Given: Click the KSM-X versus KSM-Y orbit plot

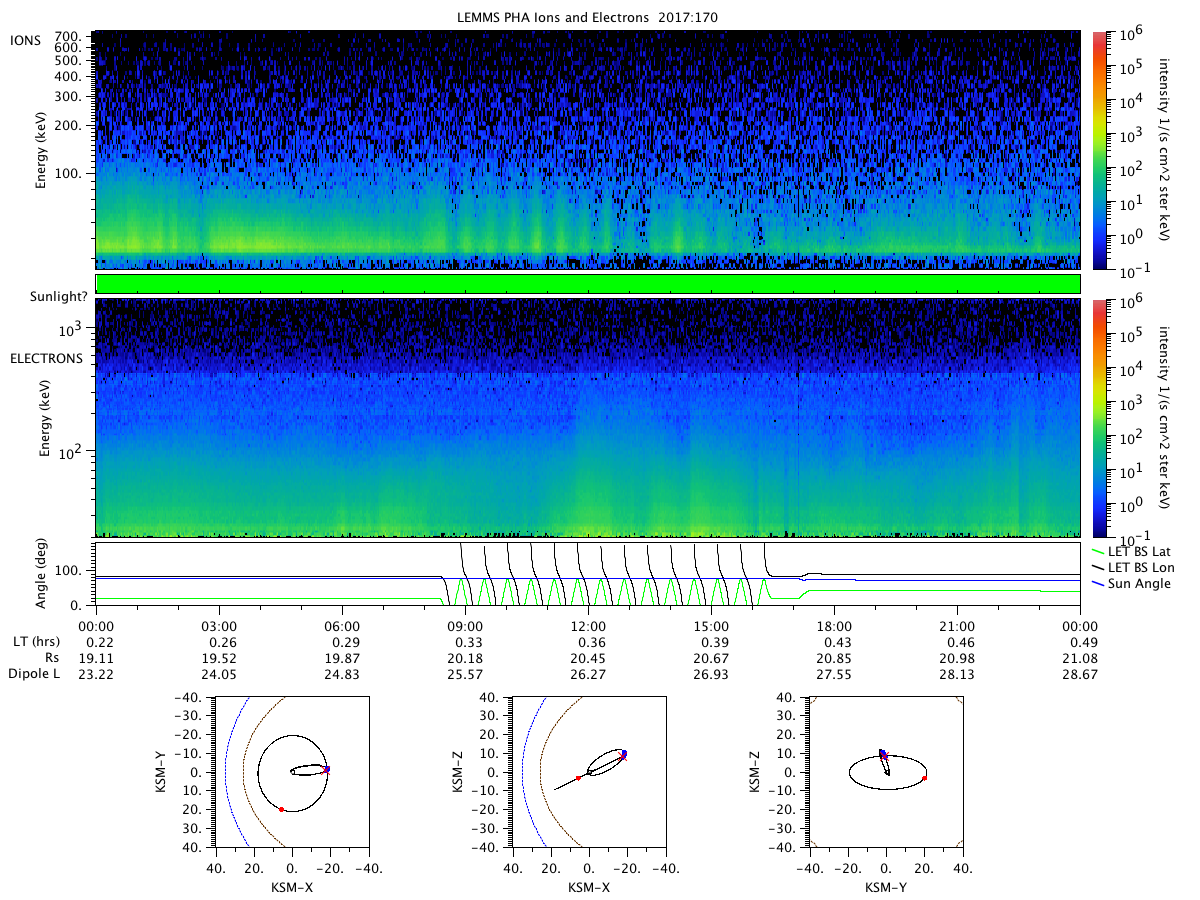Looking at the screenshot, I should pyautogui.click(x=292, y=772).
